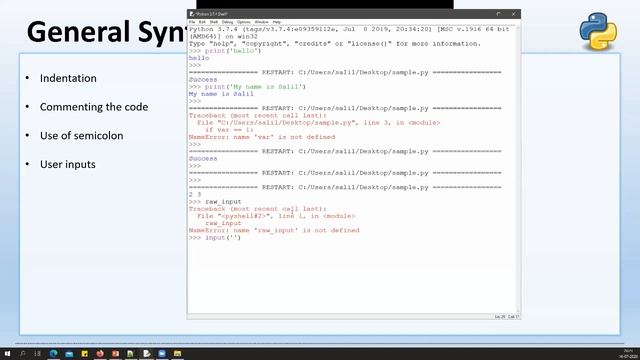Click the Ln/Col status bar indicator
Image resolution: width=640 pixels, height=360 pixels.
[507, 317]
